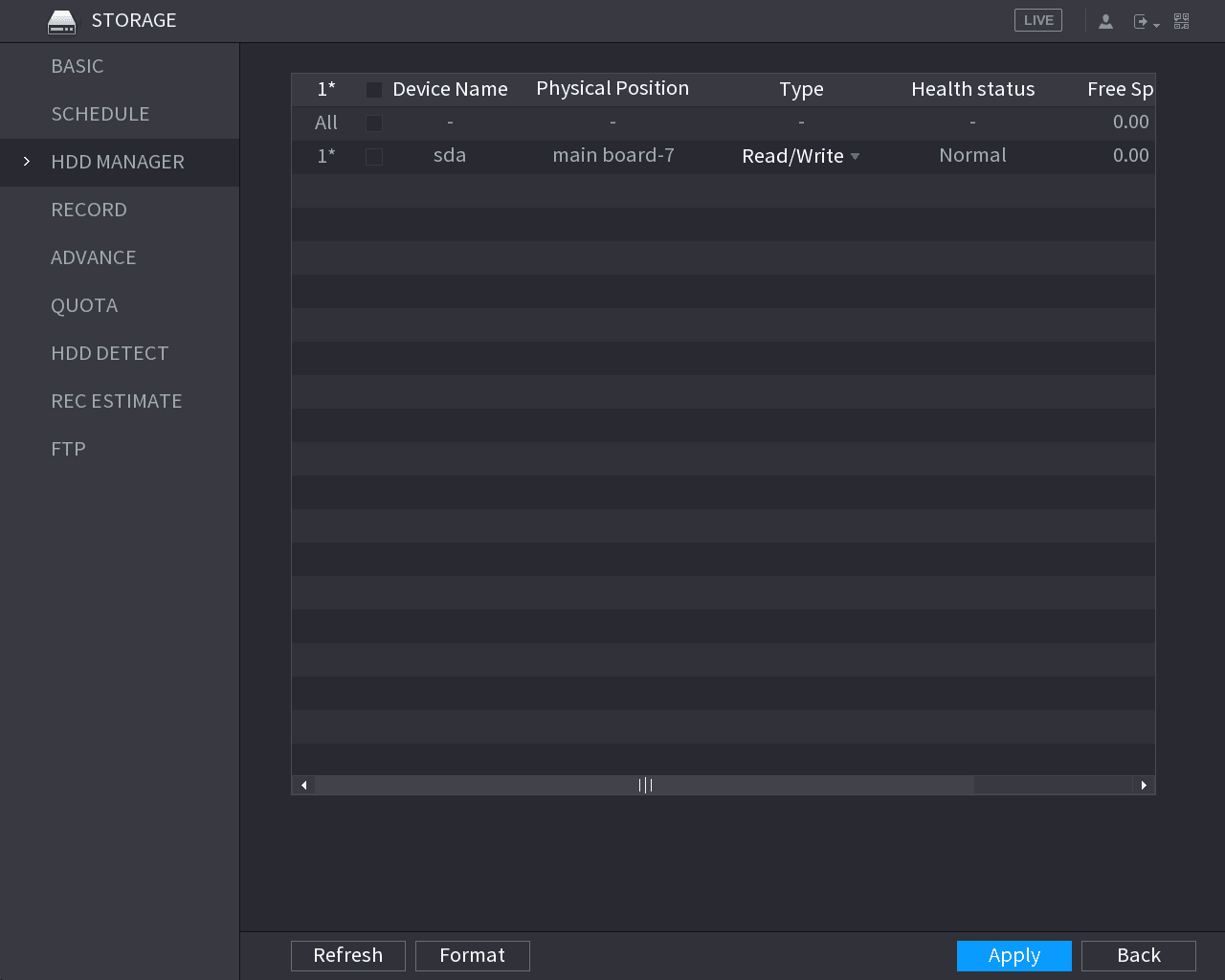
Task: Open the Read/Write type dropdown
Action: pos(801,156)
